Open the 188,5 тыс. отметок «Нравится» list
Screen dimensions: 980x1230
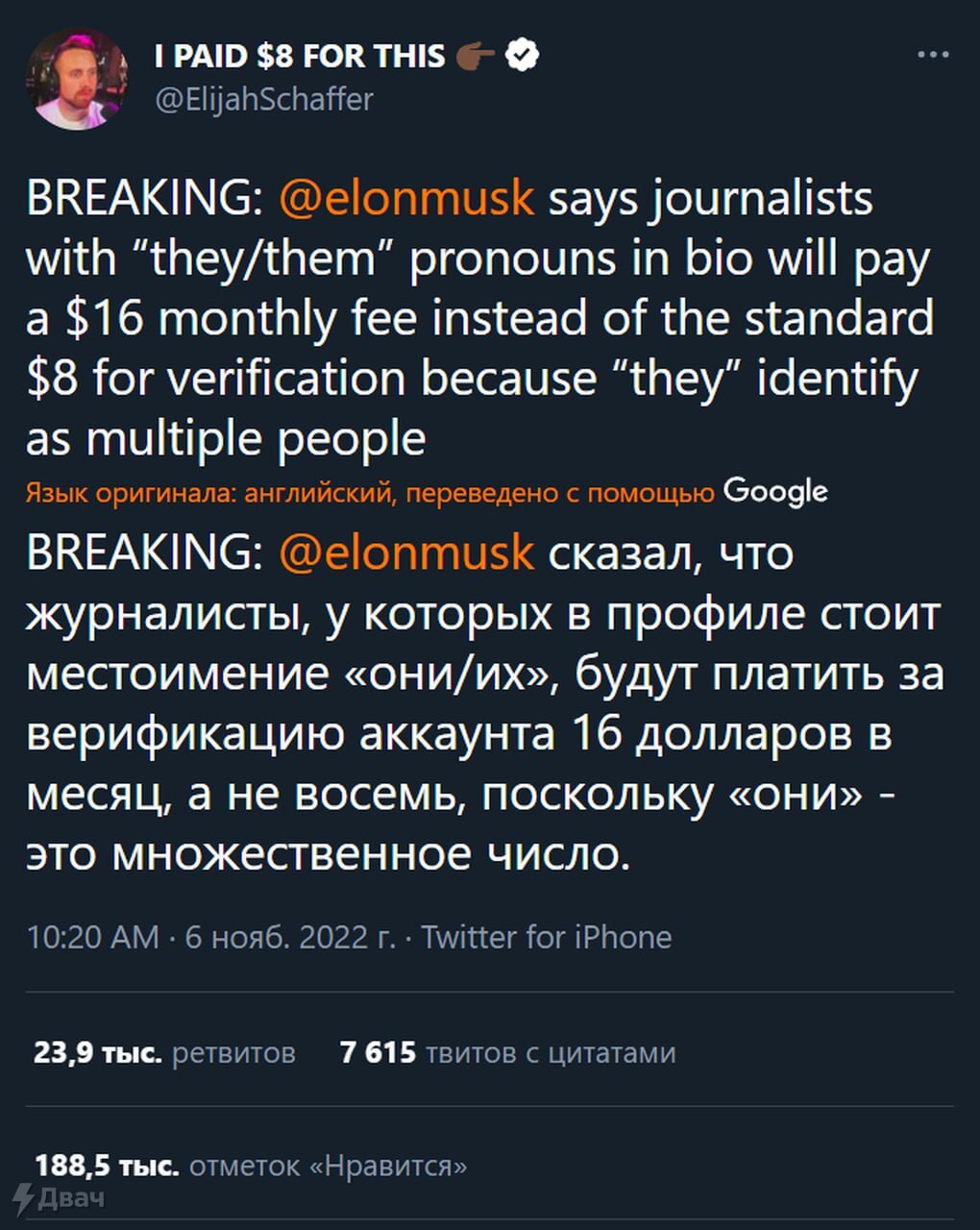click(251, 1166)
